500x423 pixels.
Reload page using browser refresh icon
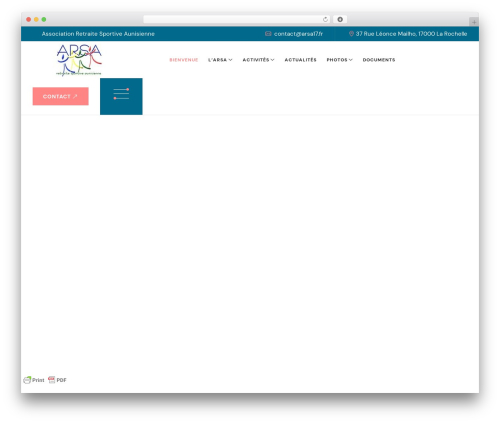coord(325,19)
